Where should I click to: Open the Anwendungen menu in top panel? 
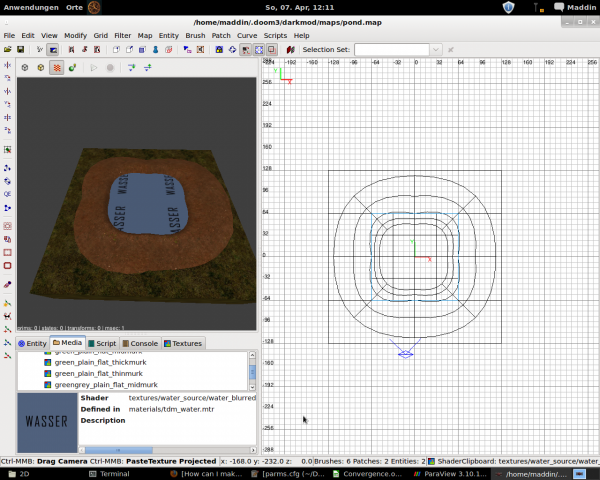coord(31,7)
